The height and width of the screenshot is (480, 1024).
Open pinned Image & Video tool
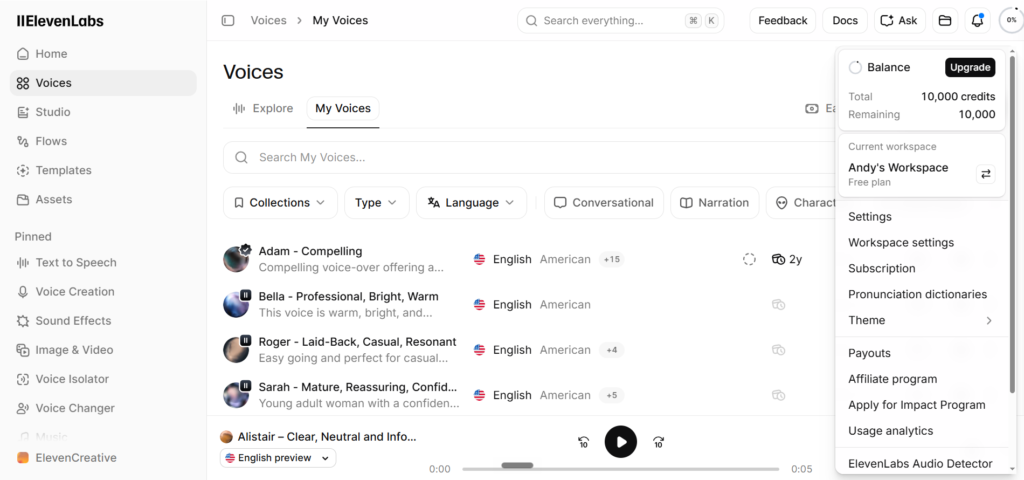tap(103, 350)
